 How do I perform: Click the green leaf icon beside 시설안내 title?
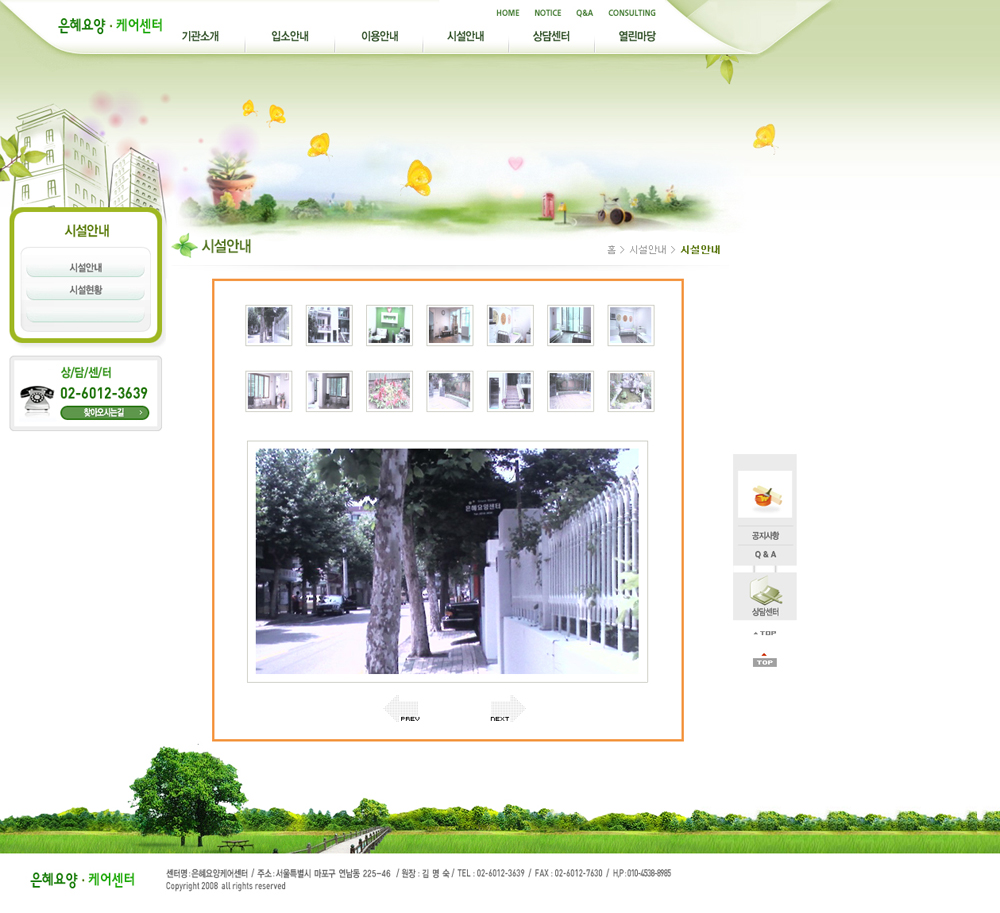pos(184,246)
